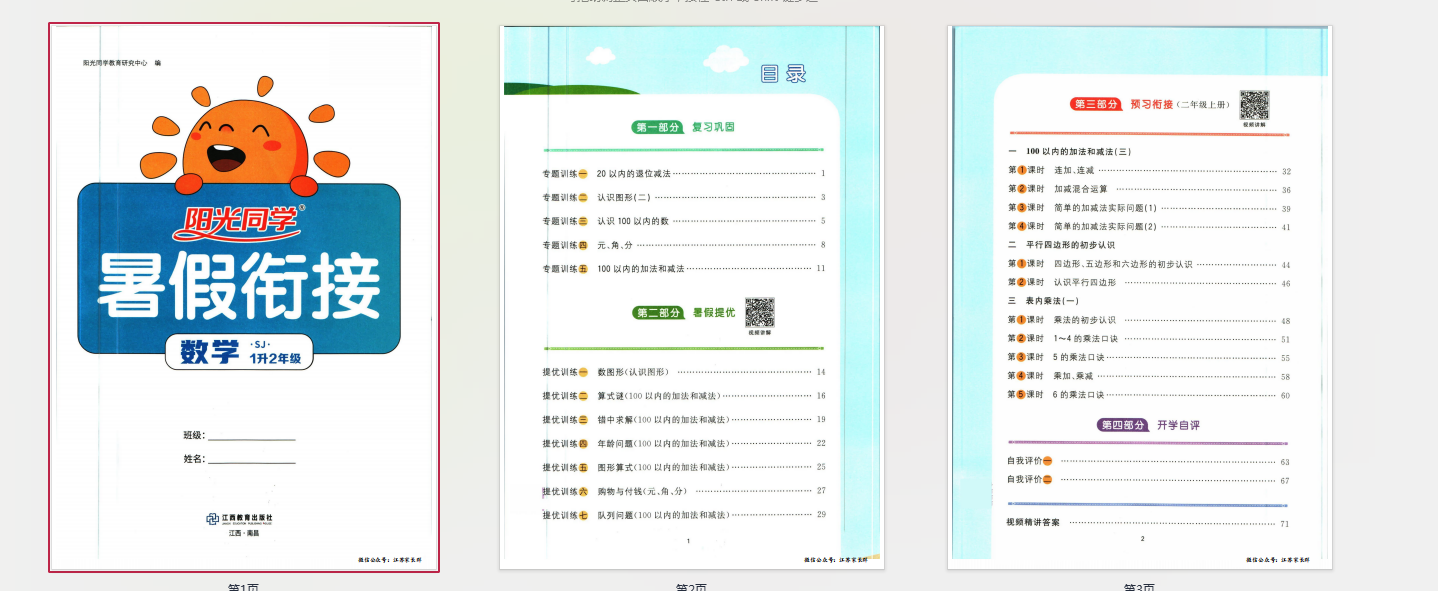Click the 6的乘法口诀 lesson row
Viewport: 1438px width, 591px height.
coord(1149,395)
